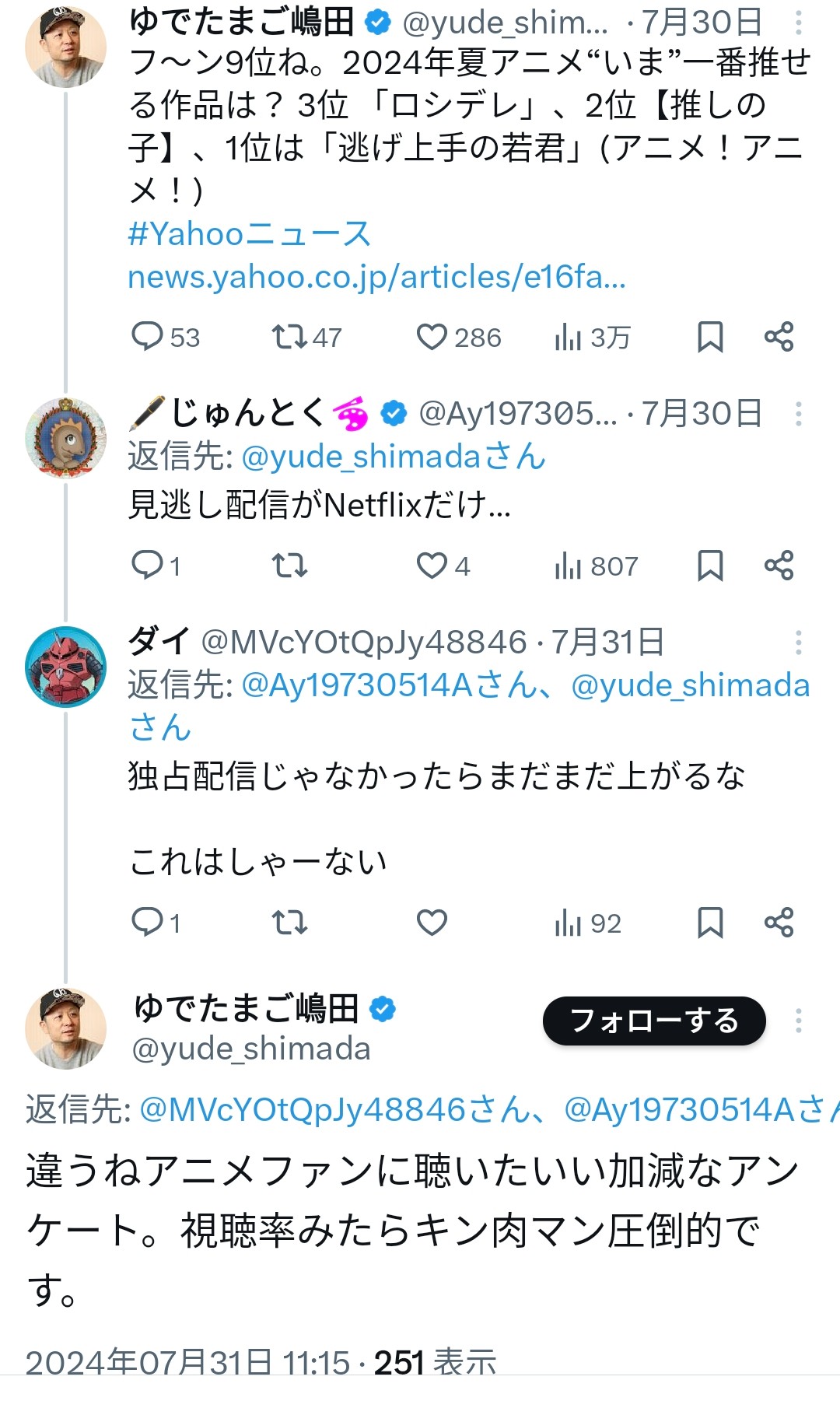The width and height of the screenshot is (840, 1401).
Task: Retweet ダイ's reply tweet
Action: 289,923
